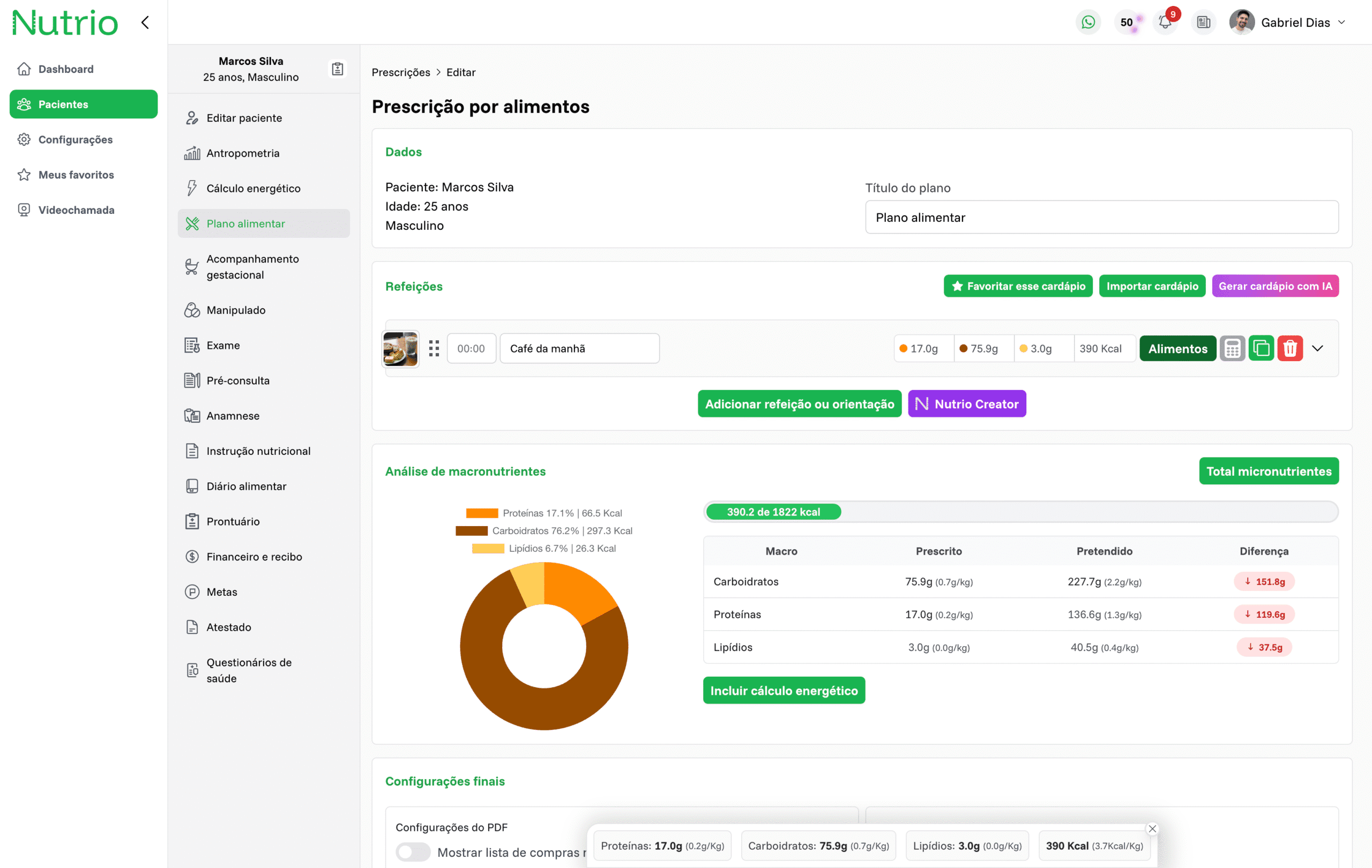Duplicate the Café da manhã meal
The width and height of the screenshot is (1372, 868).
(x=1261, y=349)
